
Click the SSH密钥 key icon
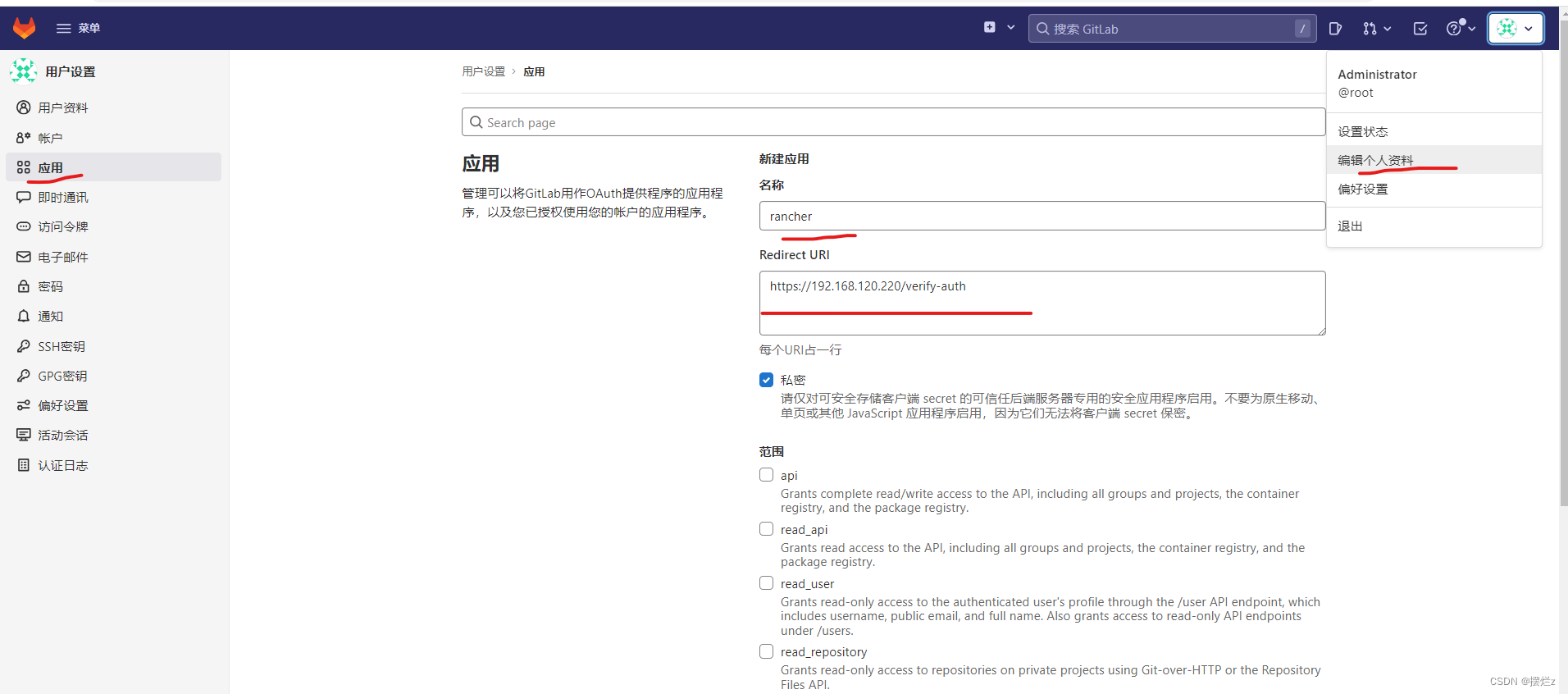24,346
